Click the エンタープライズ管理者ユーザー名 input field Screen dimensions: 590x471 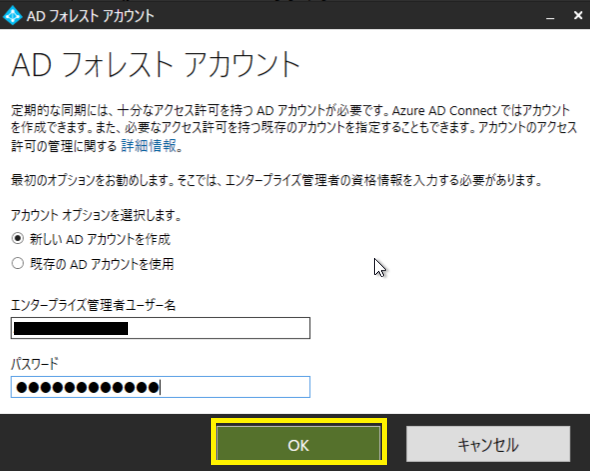(161, 328)
